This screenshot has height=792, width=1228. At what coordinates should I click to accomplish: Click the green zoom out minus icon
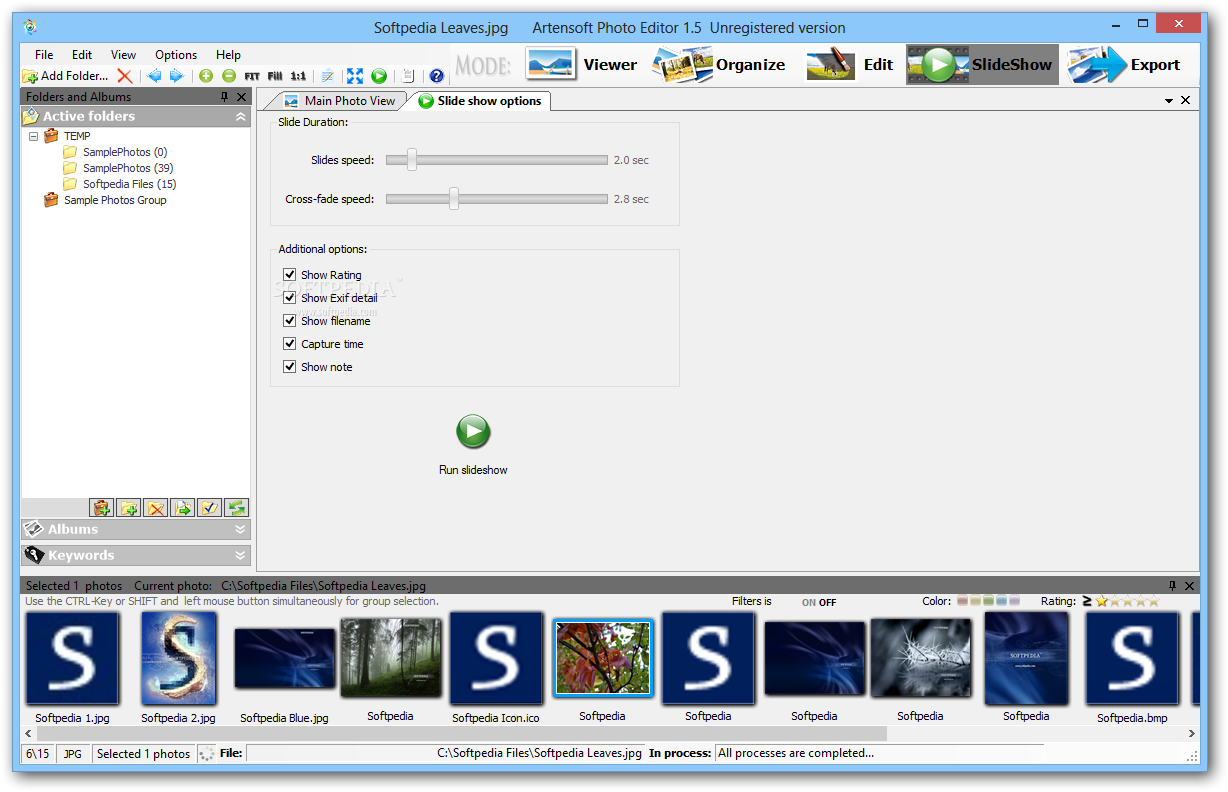(x=229, y=76)
